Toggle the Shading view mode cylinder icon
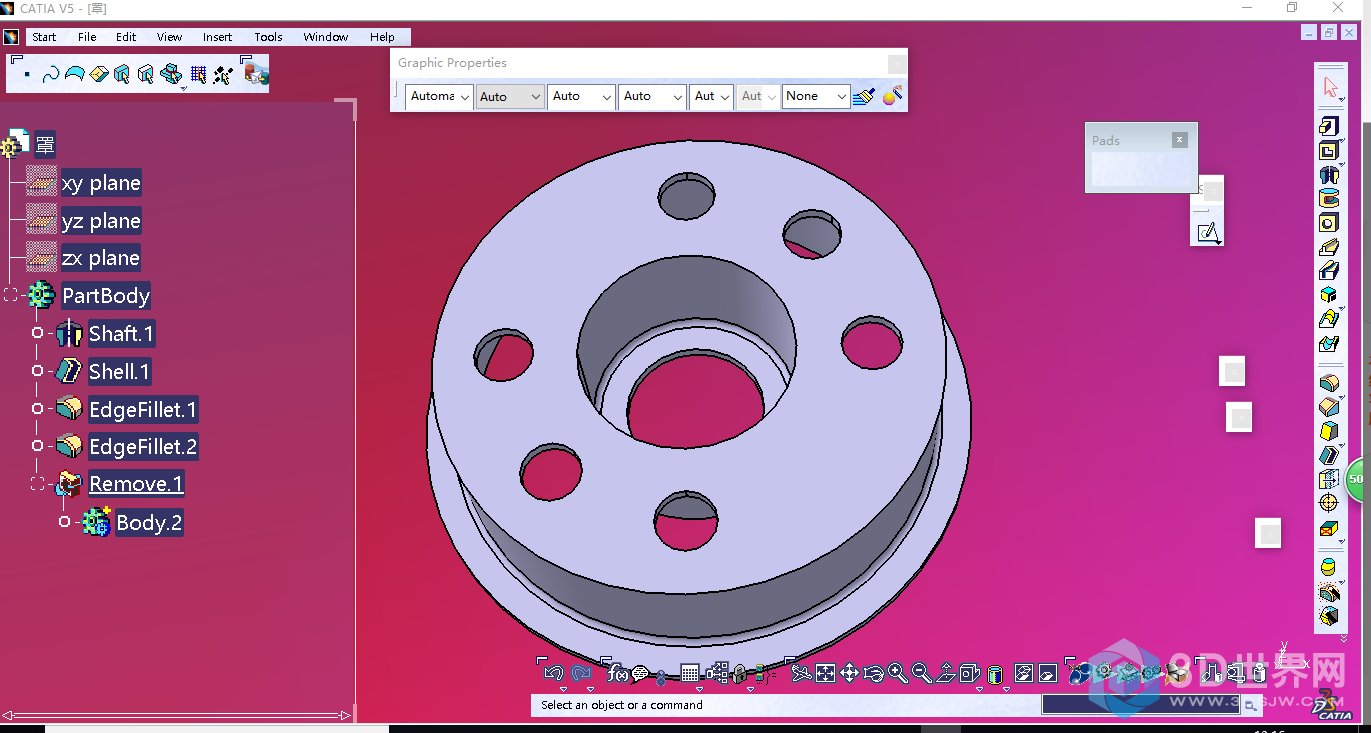The height and width of the screenshot is (733, 1371). pos(995,674)
